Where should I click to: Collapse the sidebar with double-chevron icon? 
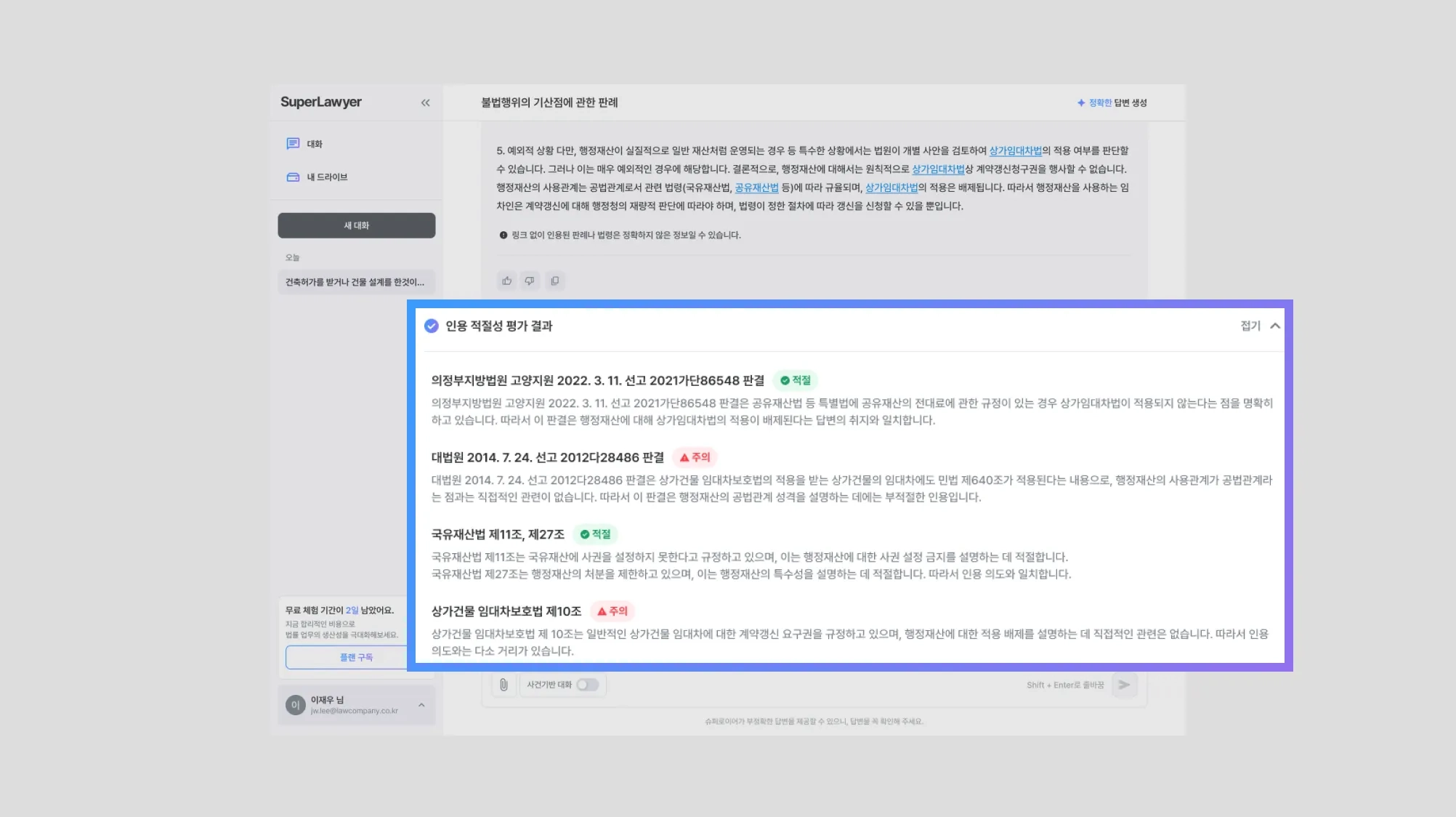[425, 102]
